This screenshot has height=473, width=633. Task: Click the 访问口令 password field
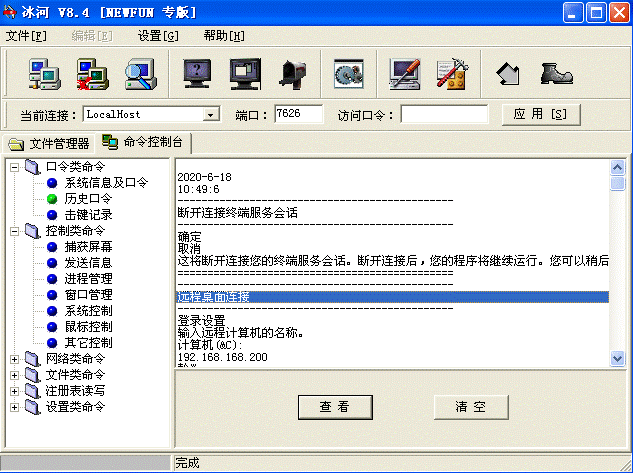444,114
